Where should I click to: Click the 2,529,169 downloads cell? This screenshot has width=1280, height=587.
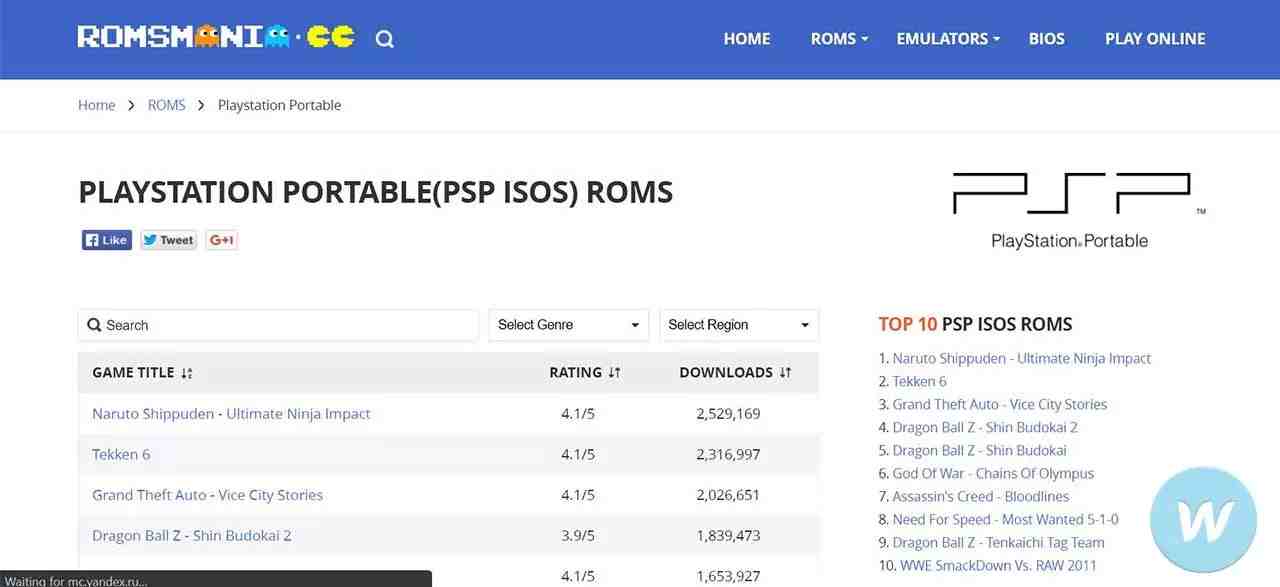tap(728, 414)
